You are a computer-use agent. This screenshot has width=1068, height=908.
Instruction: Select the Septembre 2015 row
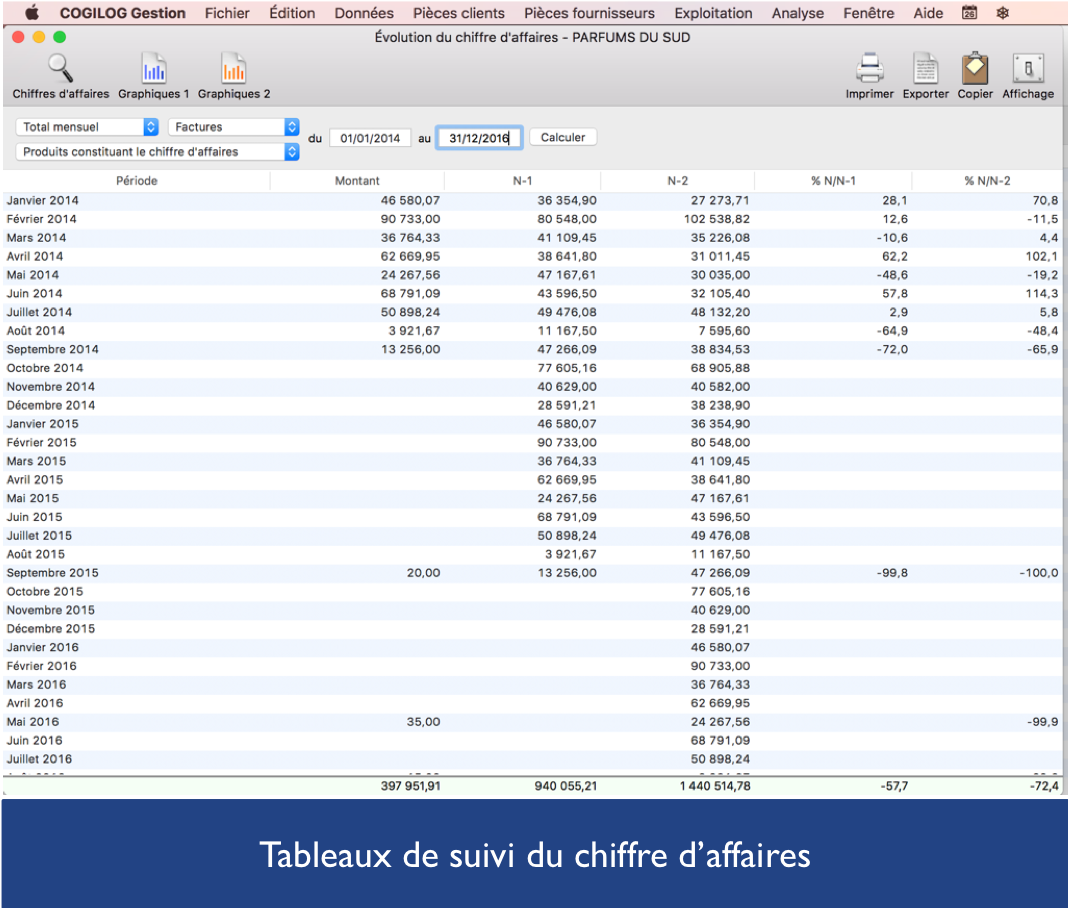click(x=532, y=573)
